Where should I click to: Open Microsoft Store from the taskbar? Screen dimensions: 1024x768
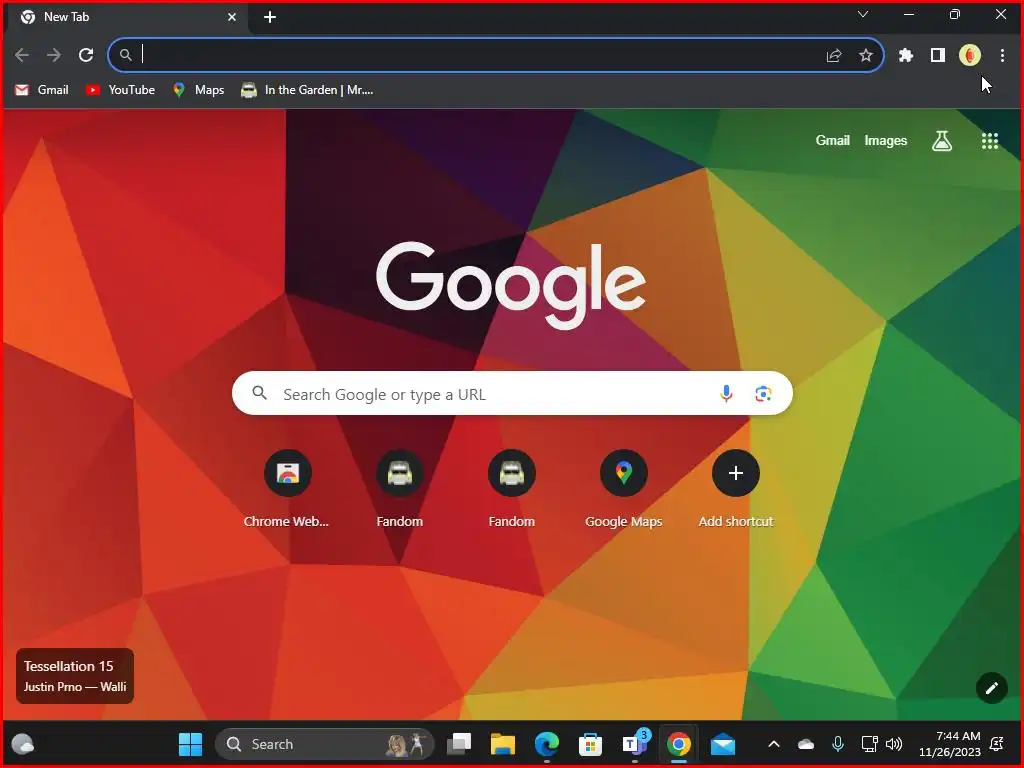(x=590, y=744)
